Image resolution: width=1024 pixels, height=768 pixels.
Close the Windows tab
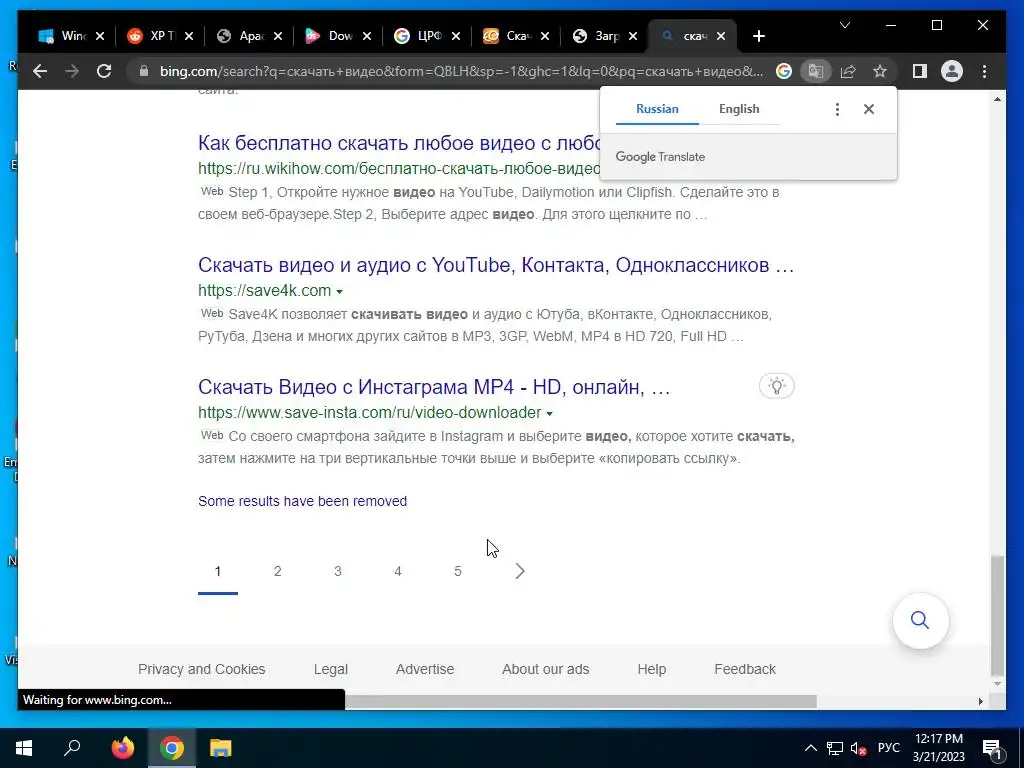(x=100, y=37)
